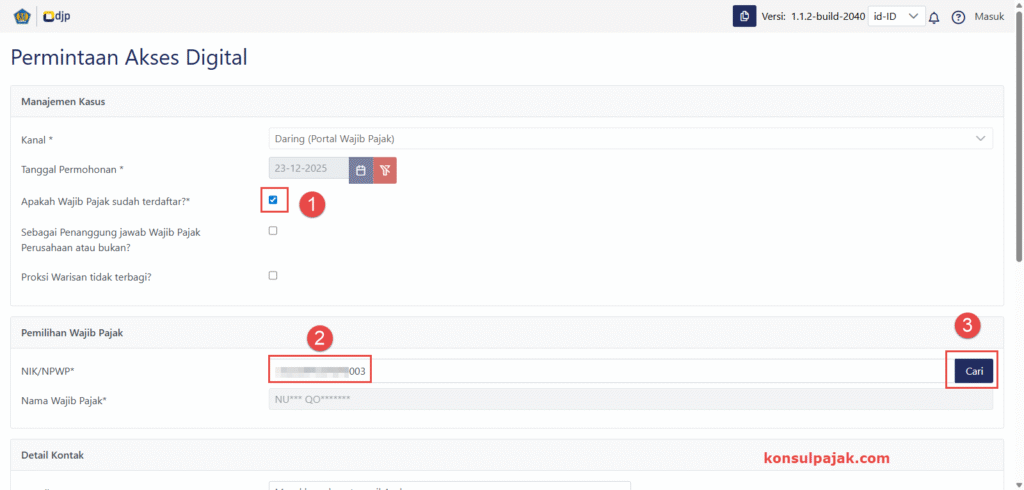Open the help question mark icon
1024x490 pixels.
[958, 17]
